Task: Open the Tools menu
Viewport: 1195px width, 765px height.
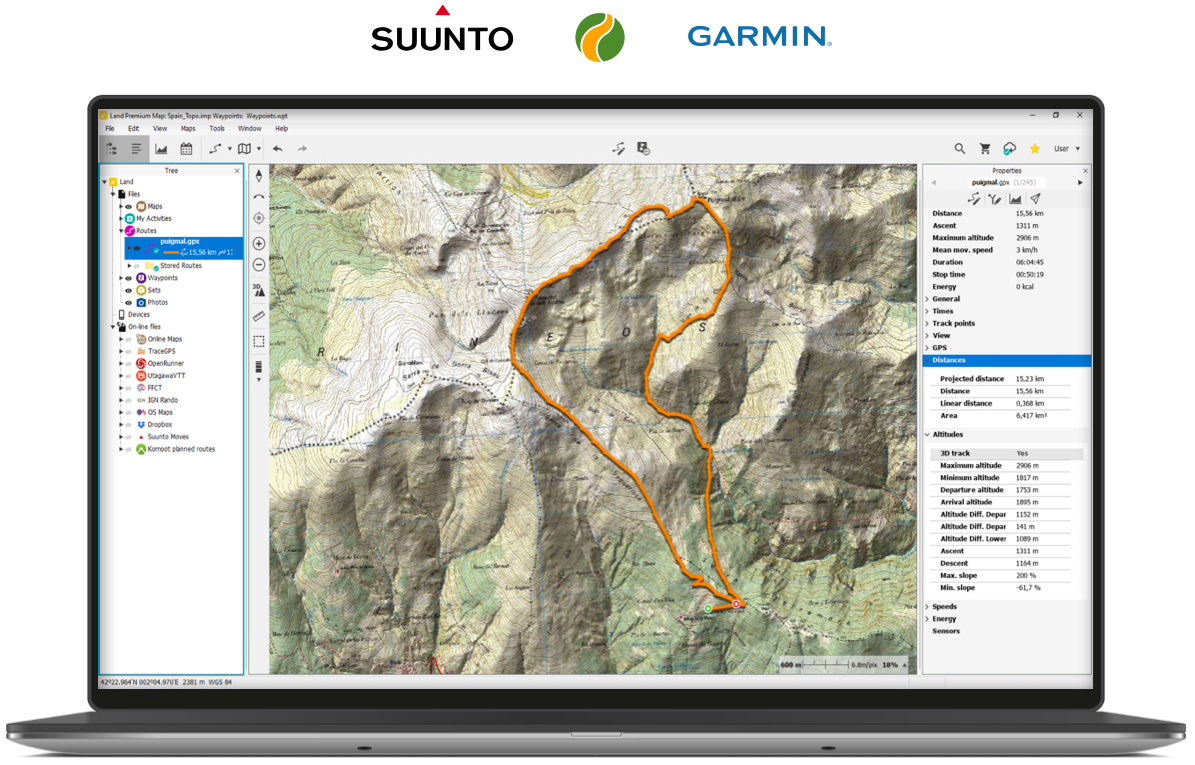Action: (x=217, y=129)
